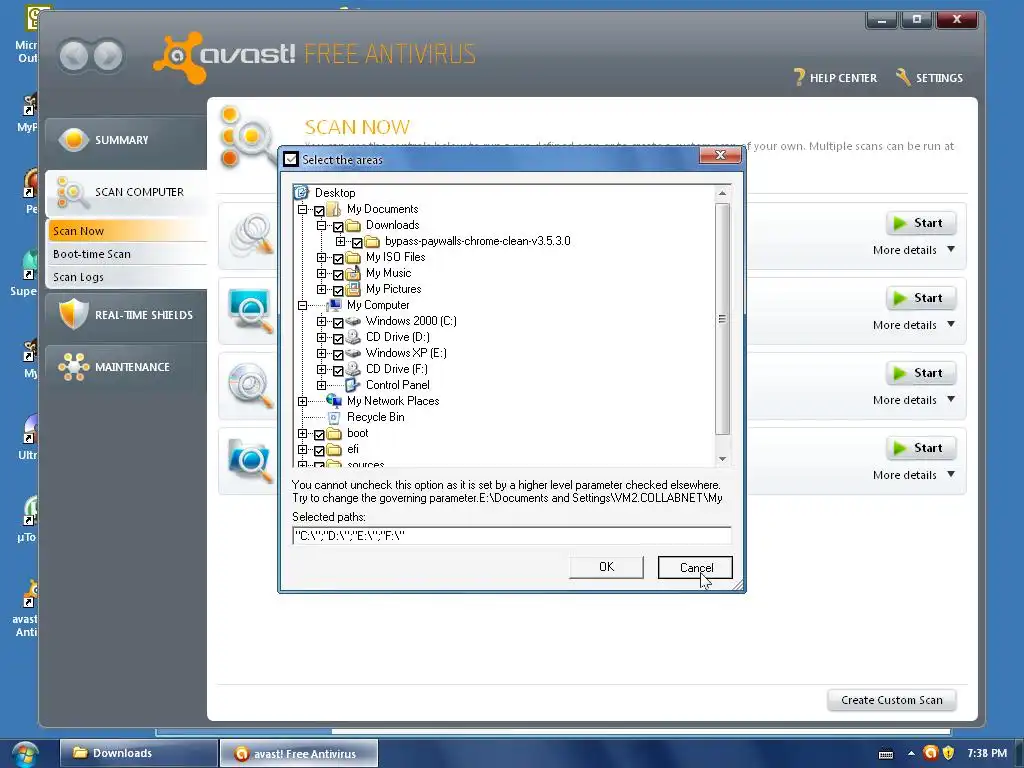
Task: Open Scan Logs submenu item
Action: 127,277
